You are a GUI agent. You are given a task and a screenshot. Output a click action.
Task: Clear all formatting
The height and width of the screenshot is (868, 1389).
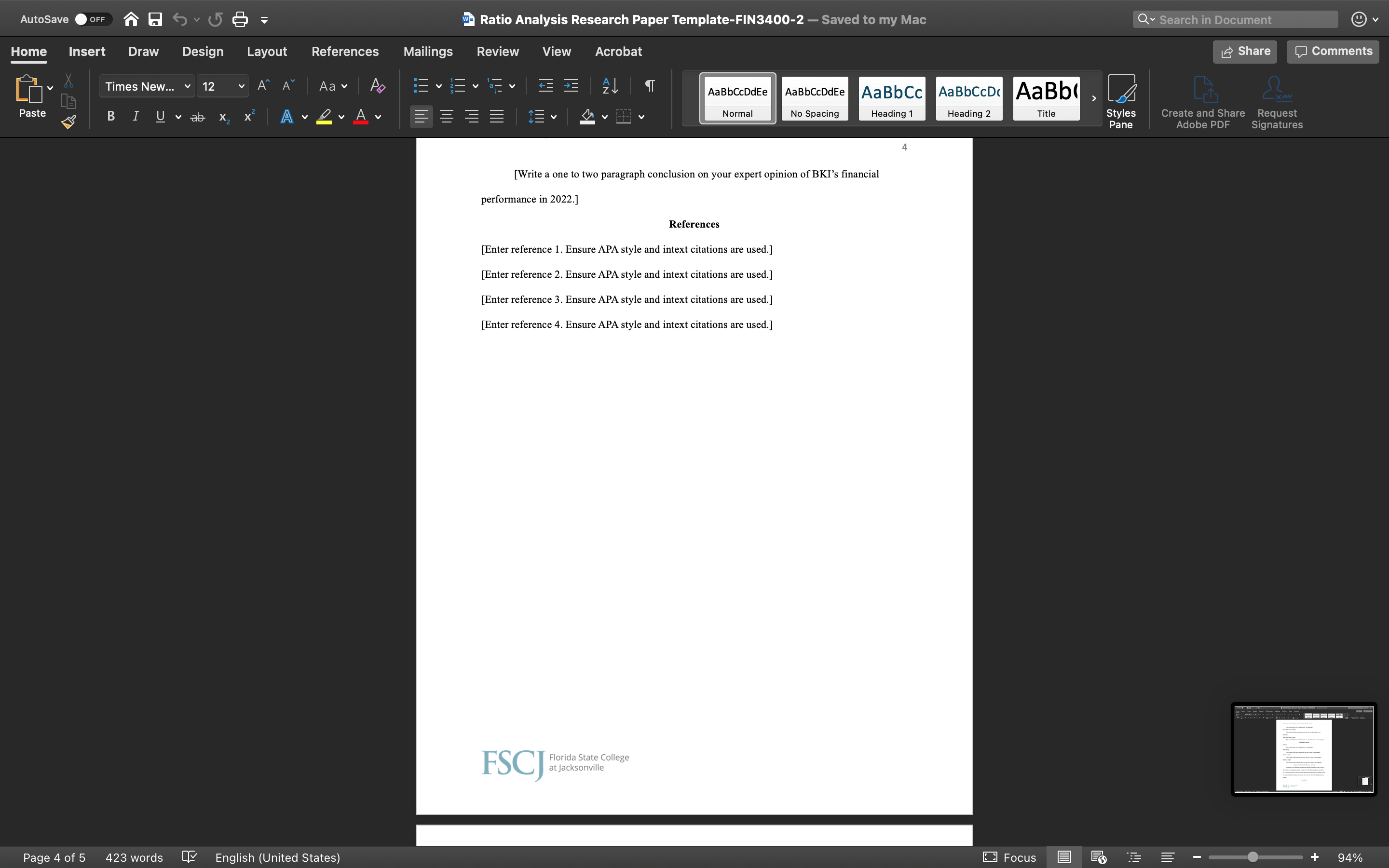point(377,85)
